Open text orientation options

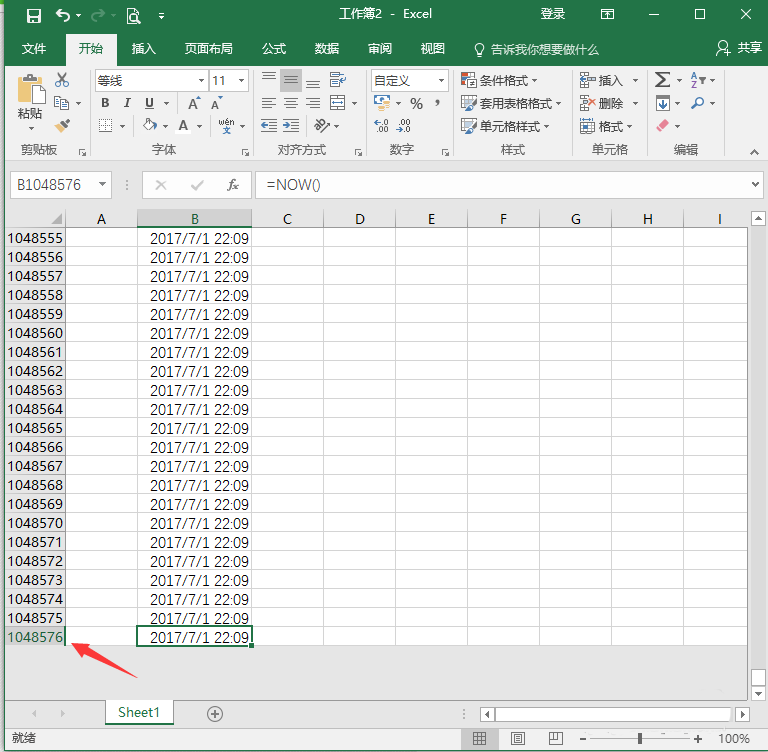pyautogui.click(x=322, y=125)
